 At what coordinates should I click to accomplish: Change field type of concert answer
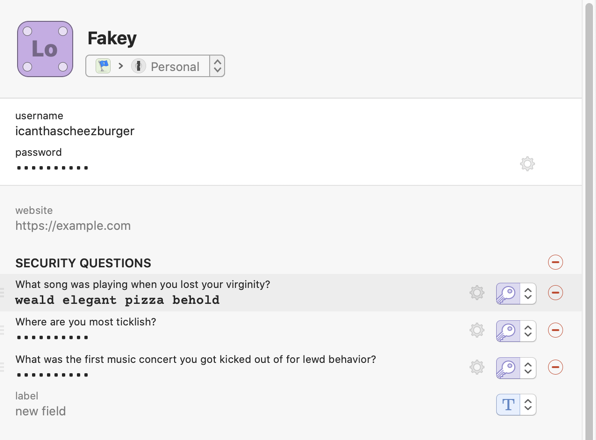click(x=516, y=368)
